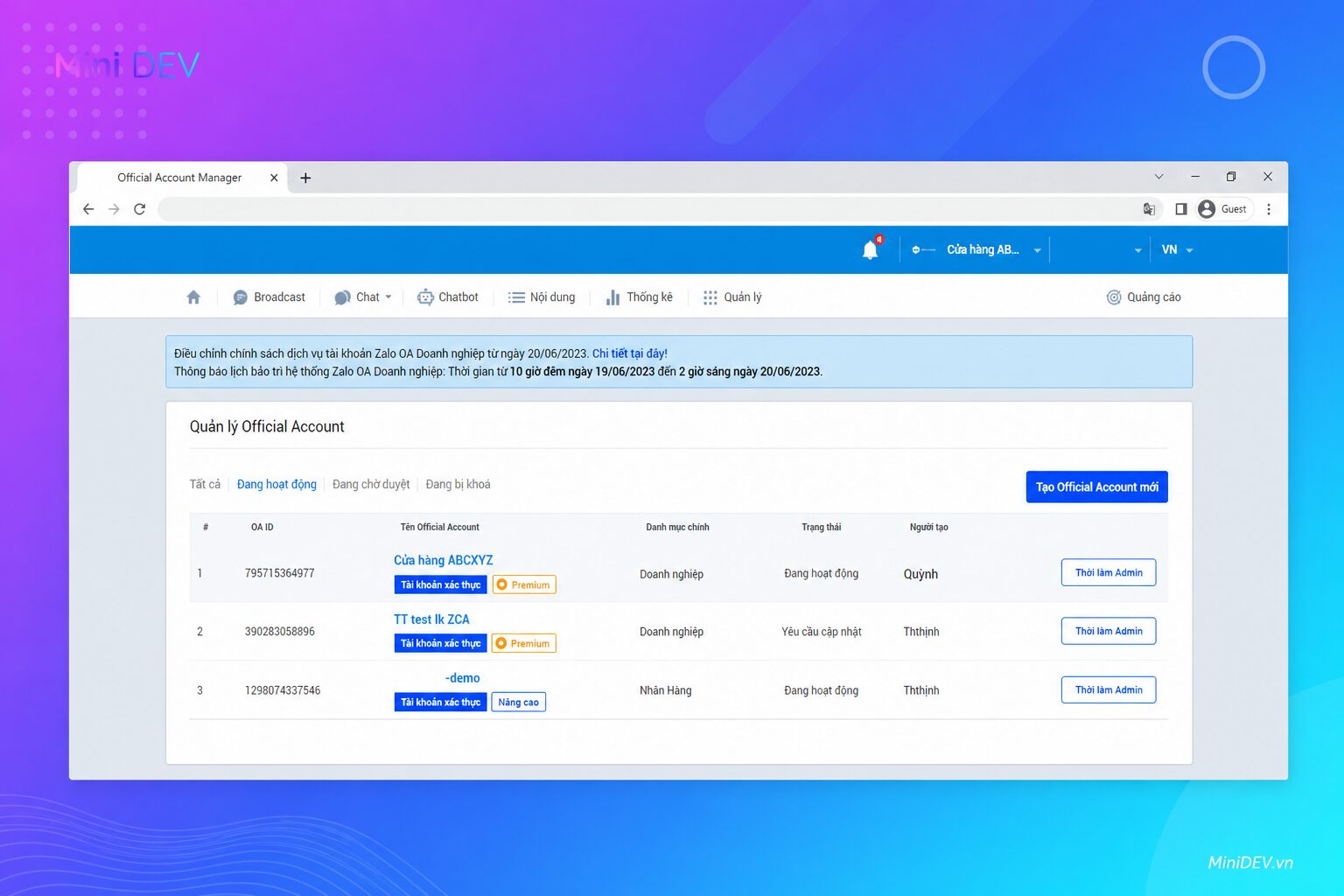Click the browser reload icon
Image resolution: width=1344 pixels, height=896 pixels.
click(x=140, y=209)
